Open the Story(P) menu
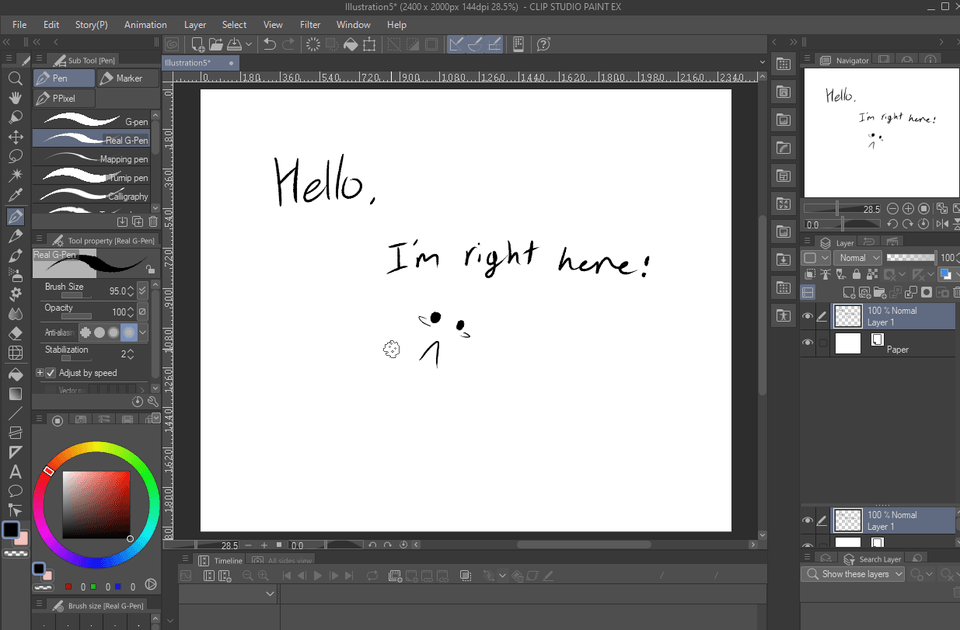 (x=91, y=24)
